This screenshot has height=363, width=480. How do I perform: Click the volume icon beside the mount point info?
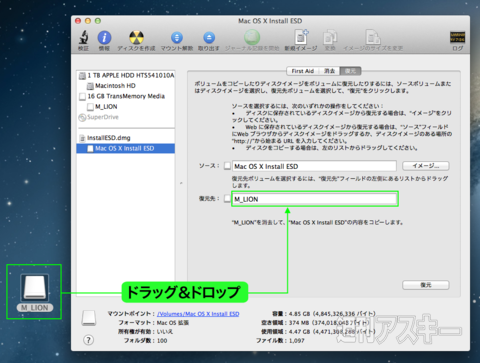click(89, 318)
